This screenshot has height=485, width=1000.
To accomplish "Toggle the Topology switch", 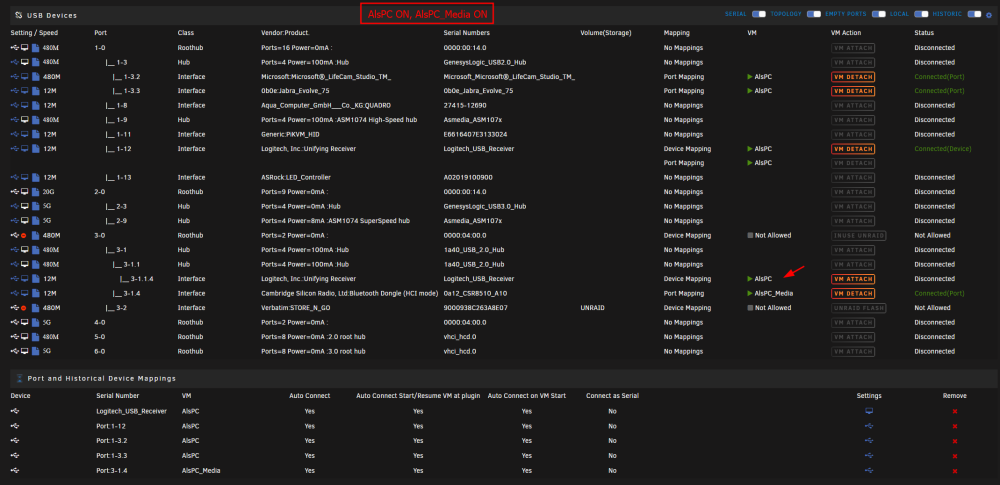I will [x=813, y=13].
